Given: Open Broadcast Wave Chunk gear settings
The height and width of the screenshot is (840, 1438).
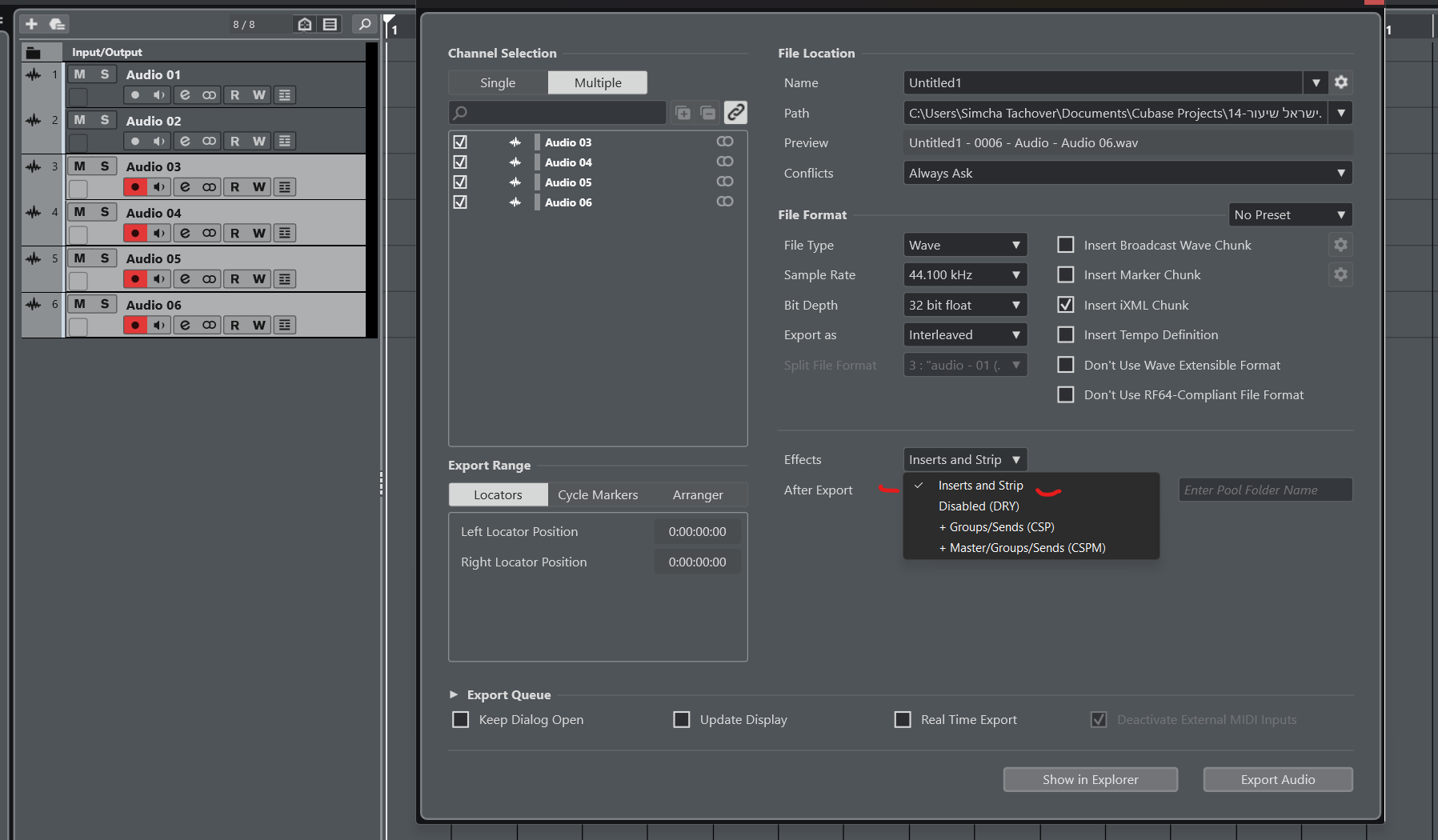Looking at the screenshot, I should 1340,245.
